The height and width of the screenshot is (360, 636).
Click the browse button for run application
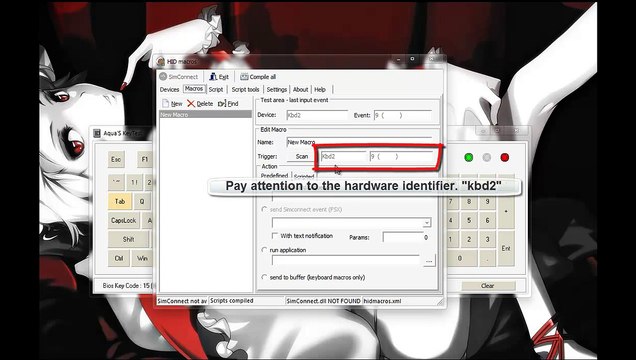(428, 261)
